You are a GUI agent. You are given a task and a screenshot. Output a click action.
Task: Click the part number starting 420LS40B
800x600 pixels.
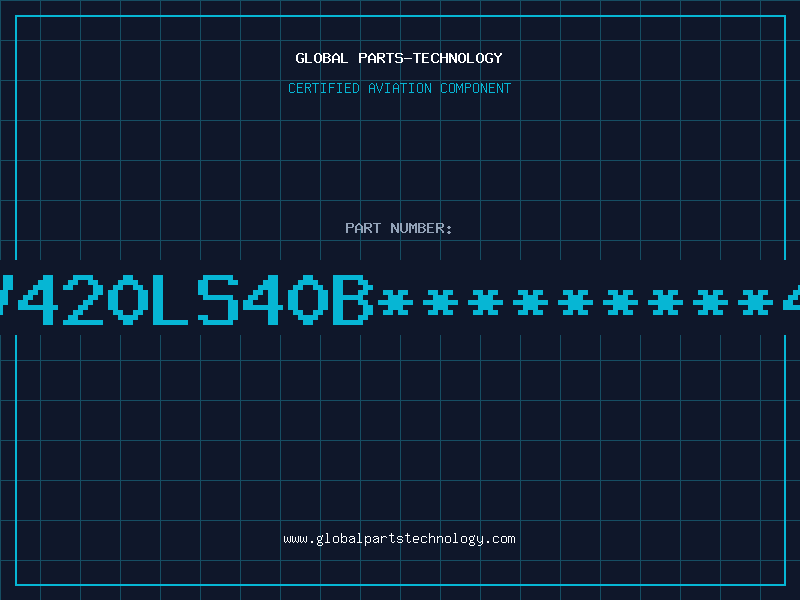(x=400, y=300)
